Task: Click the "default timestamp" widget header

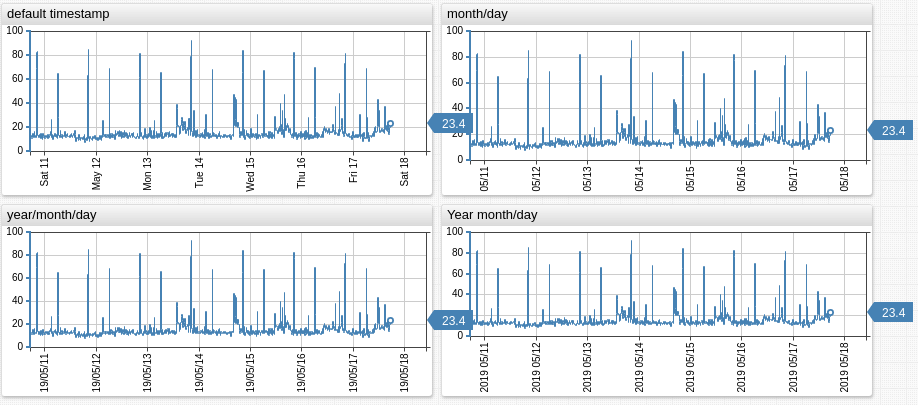Action: tap(217, 14)
